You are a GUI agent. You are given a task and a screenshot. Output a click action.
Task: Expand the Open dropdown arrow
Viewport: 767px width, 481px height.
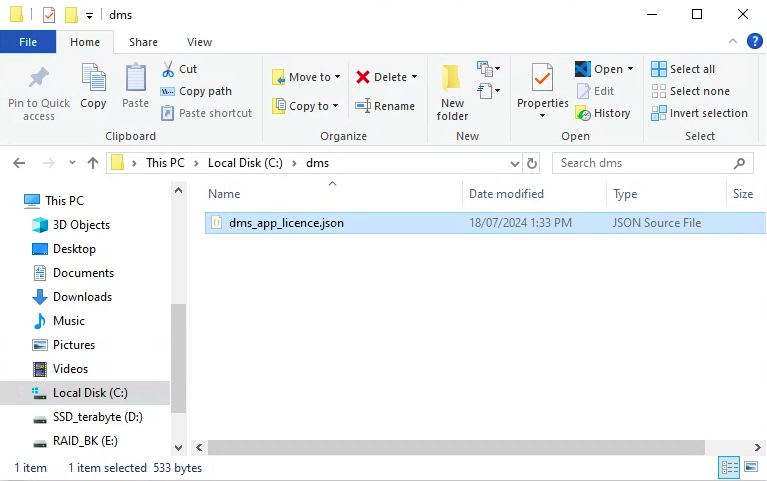point(631,69)
